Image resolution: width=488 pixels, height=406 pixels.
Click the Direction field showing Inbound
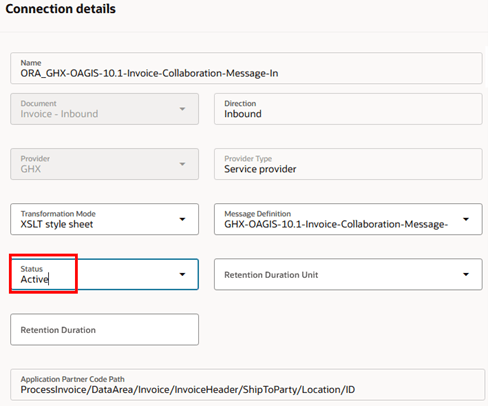[348, 109]
